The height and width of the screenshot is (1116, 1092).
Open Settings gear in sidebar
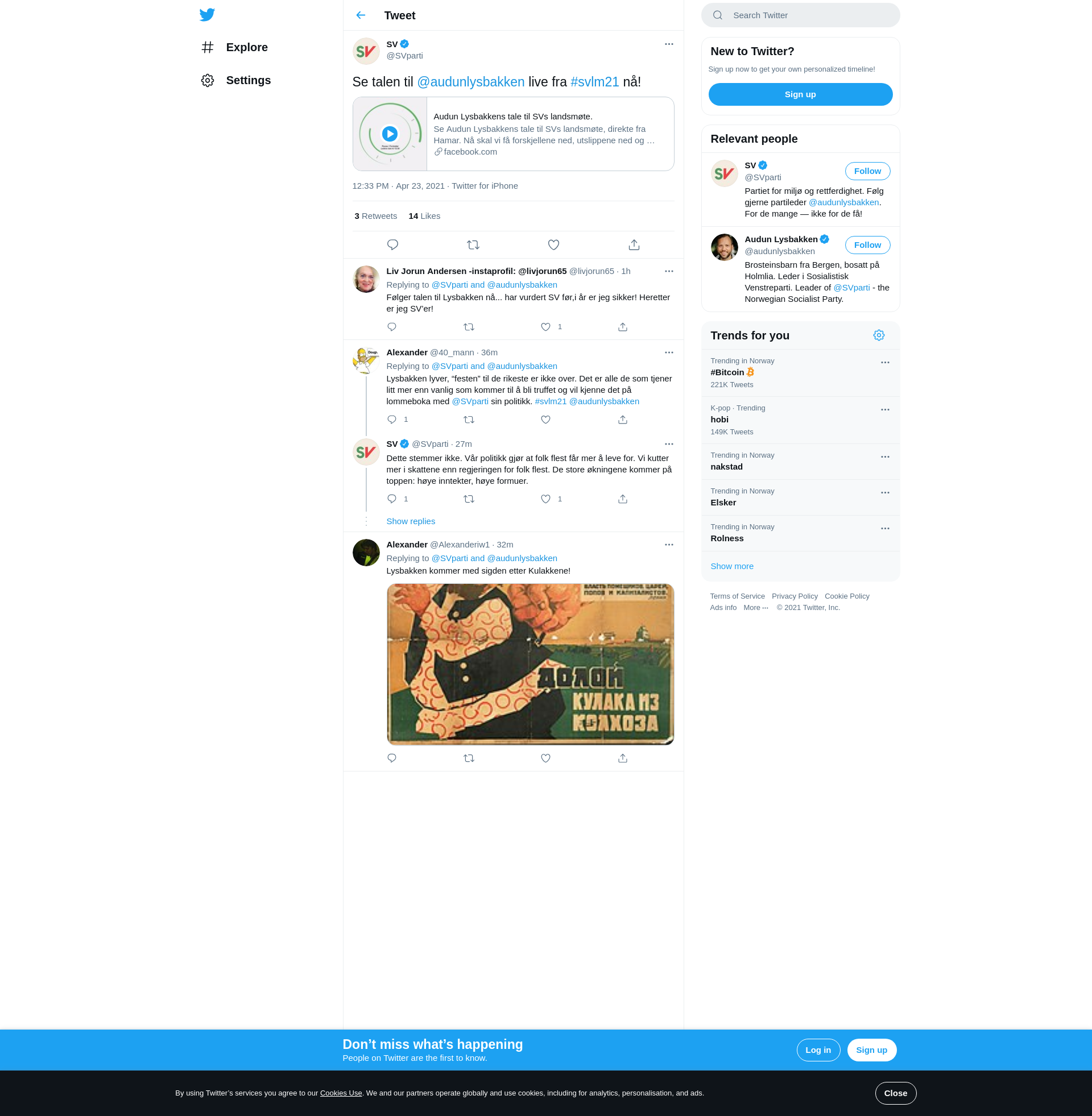click(x=208, y=80)
